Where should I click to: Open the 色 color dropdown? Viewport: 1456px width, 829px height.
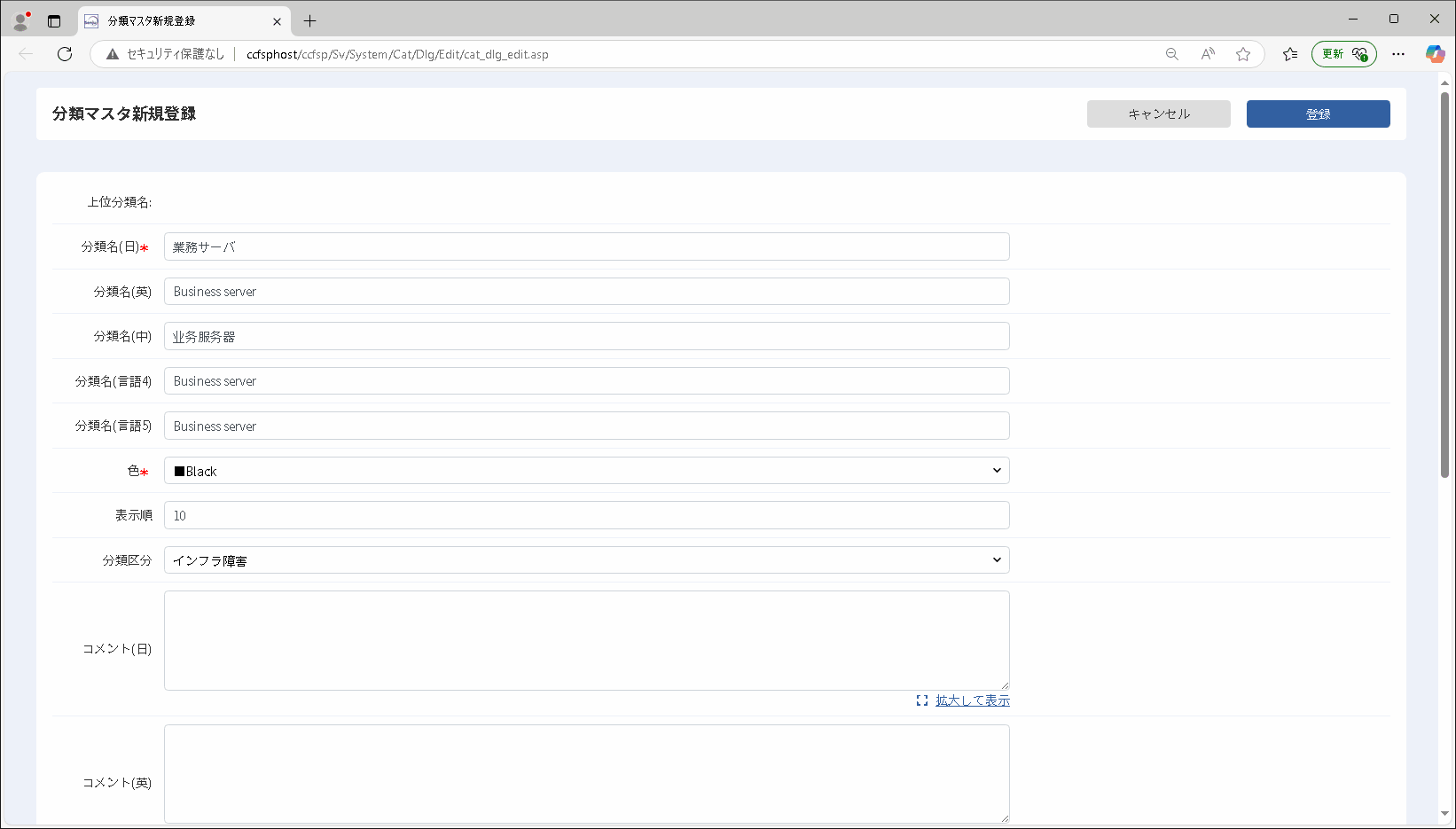pos(587,471)
